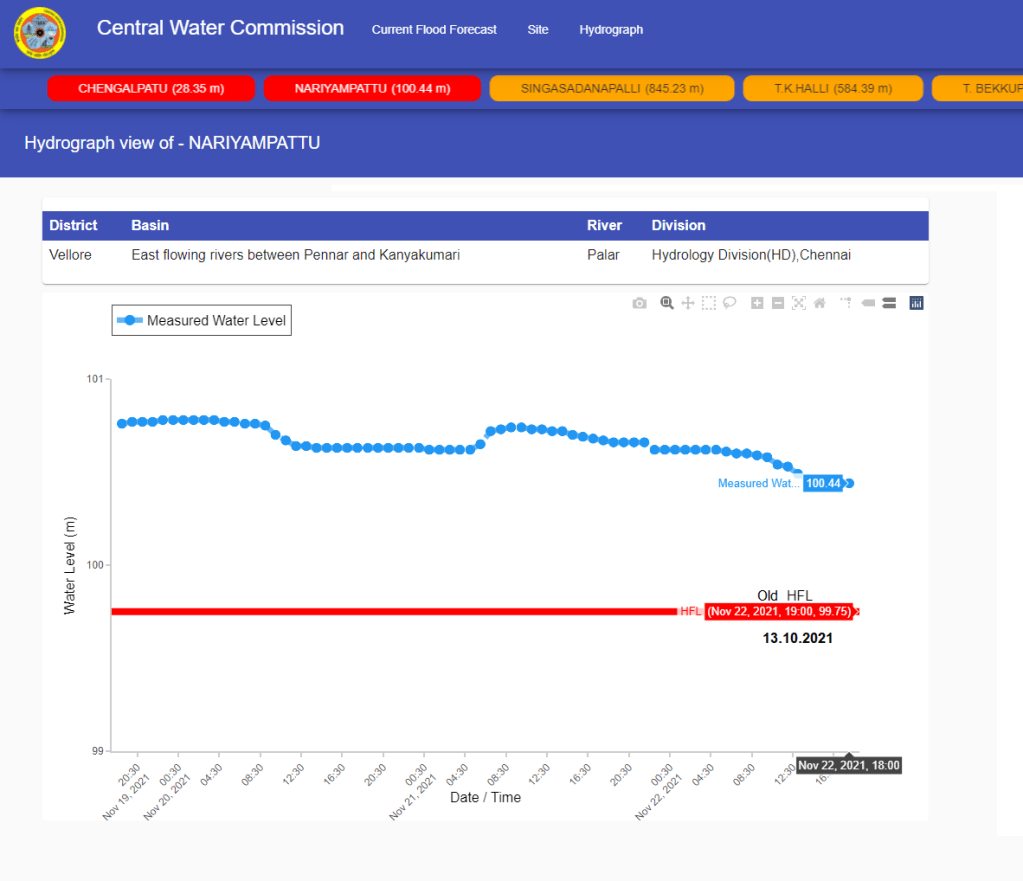
Task: Go to the Hydrograph menu item
Action: click(611, 30)
